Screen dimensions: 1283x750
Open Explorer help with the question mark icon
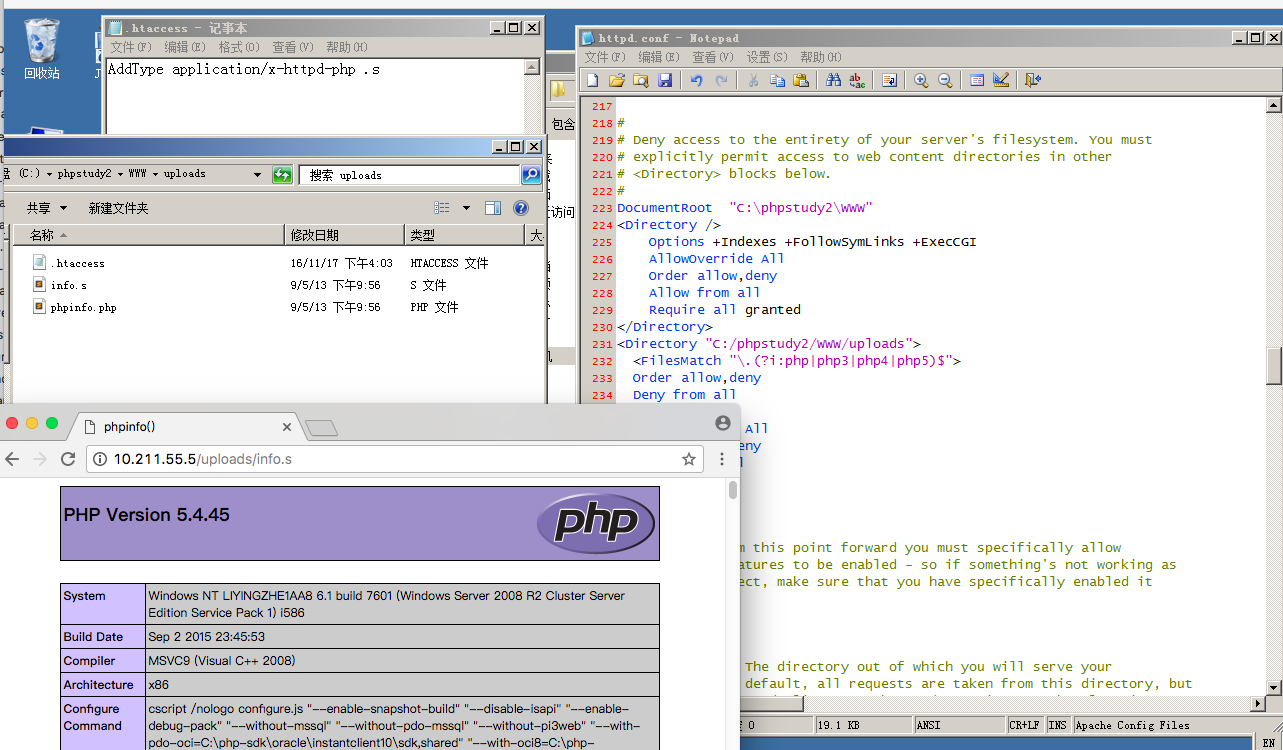(521, 208)
